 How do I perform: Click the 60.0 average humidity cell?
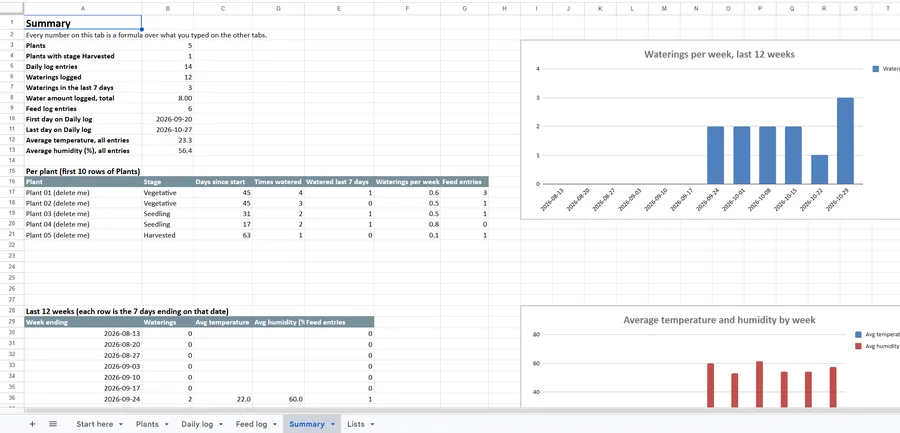[278, 399]
